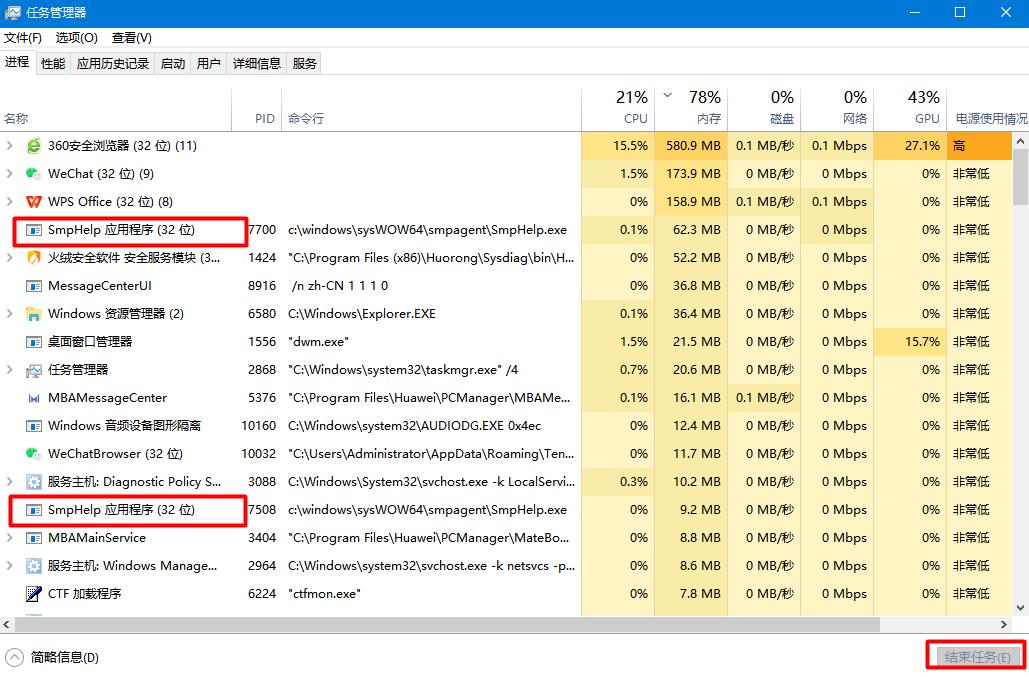Switch to the 性能 tab
The height and width of the screenshot is (677, 1029).
(x=53, y=64)
